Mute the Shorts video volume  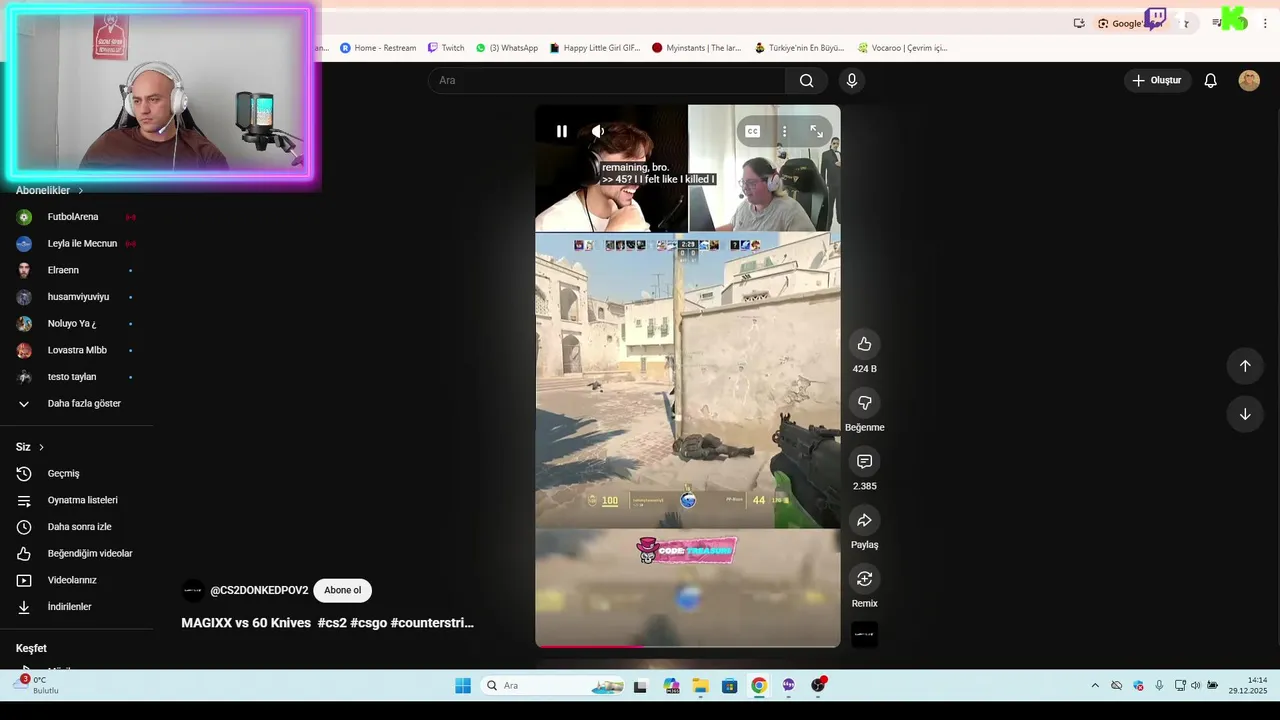(x=598, y=131)
